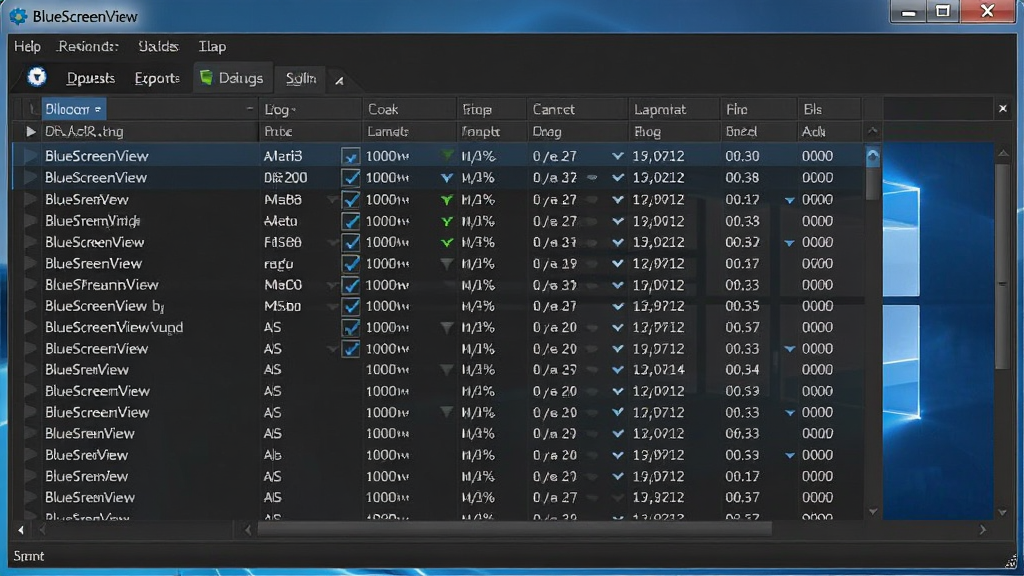Uncheck the checkbox in the BlueScreenViewVuņd row
This screenshot has height=576, width=1024.
pos(351,328)
